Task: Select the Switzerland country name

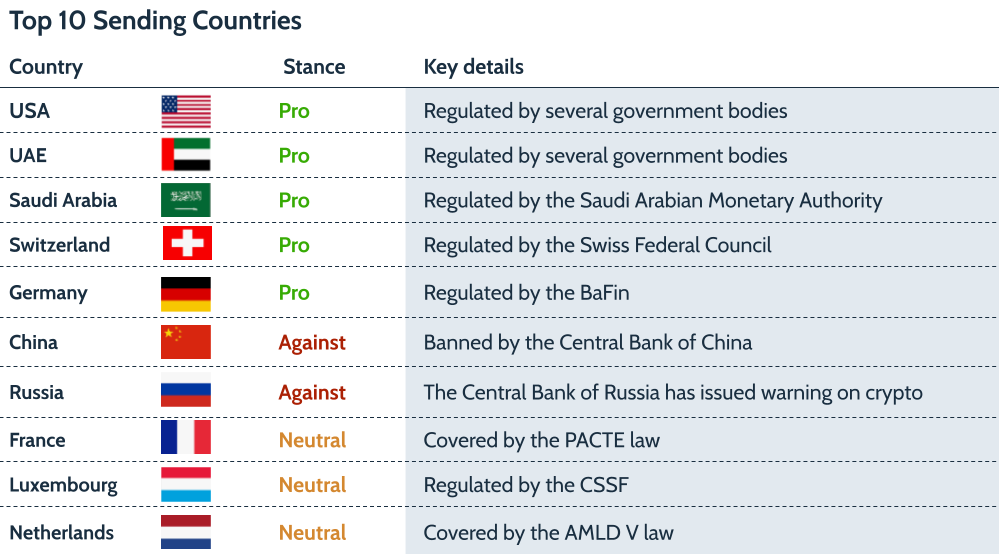Action: pos(59,245)
